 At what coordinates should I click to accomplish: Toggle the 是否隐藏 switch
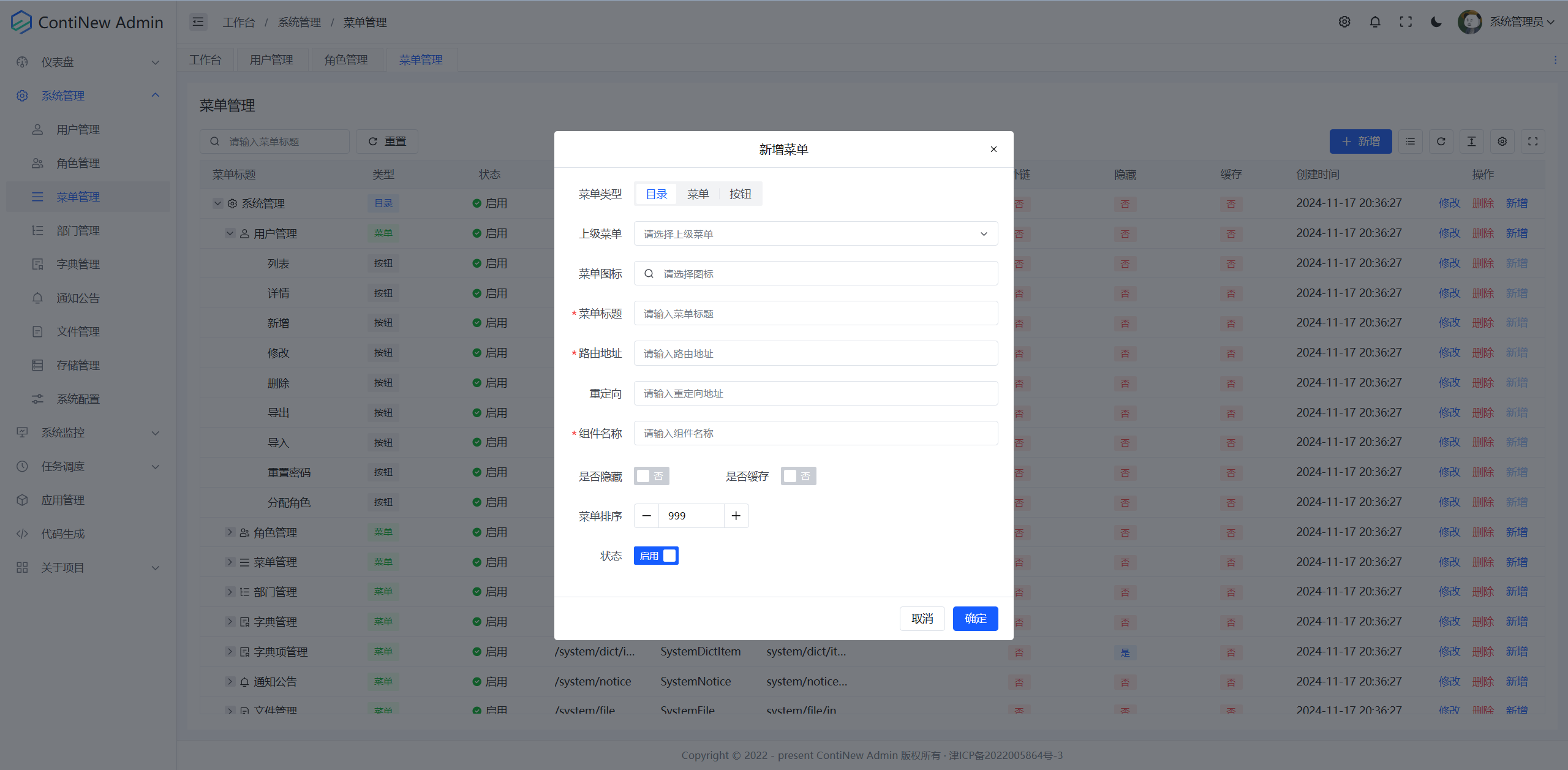tap(651, 476)
